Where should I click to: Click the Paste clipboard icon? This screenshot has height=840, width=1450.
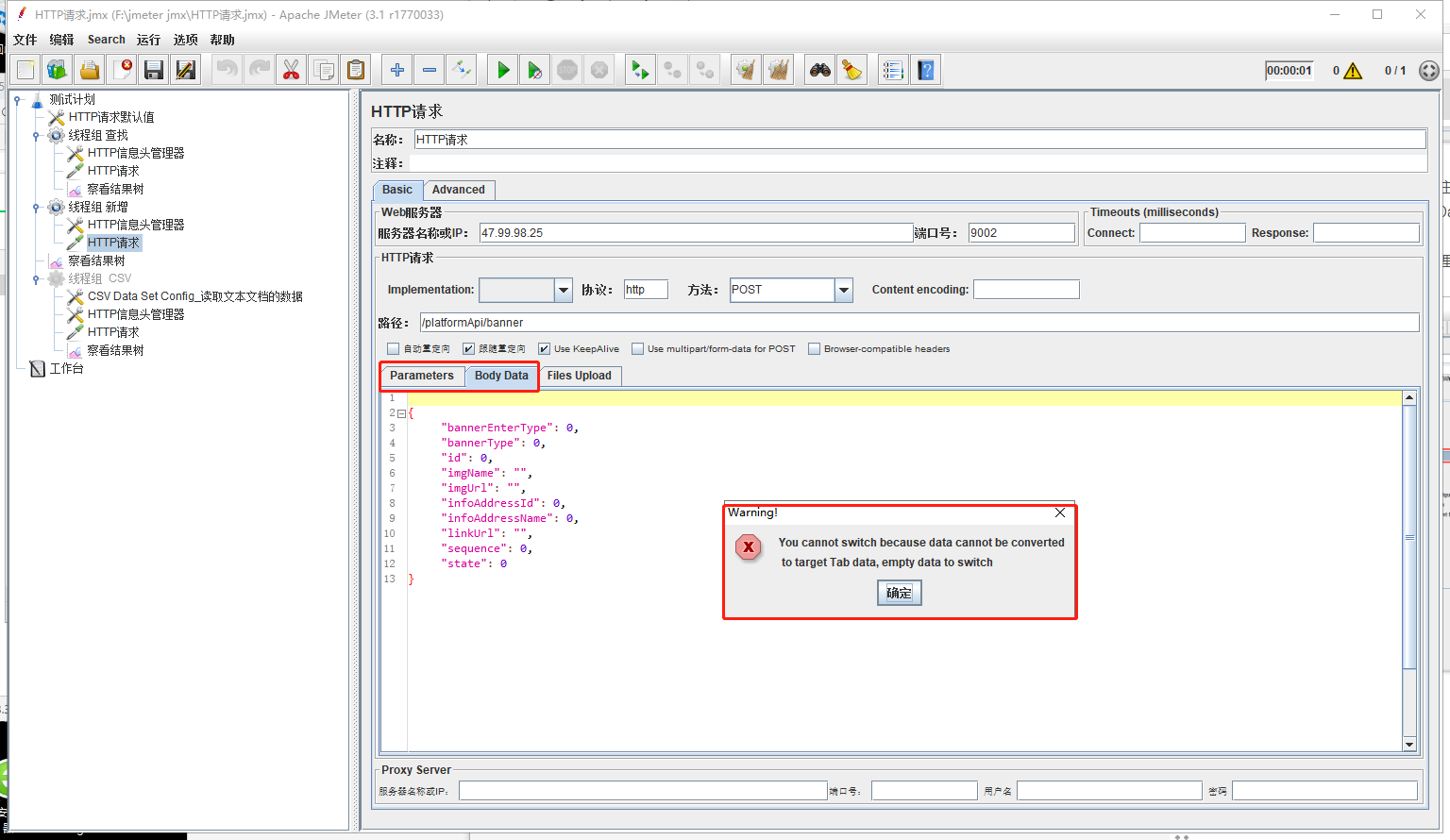point(355,70)
